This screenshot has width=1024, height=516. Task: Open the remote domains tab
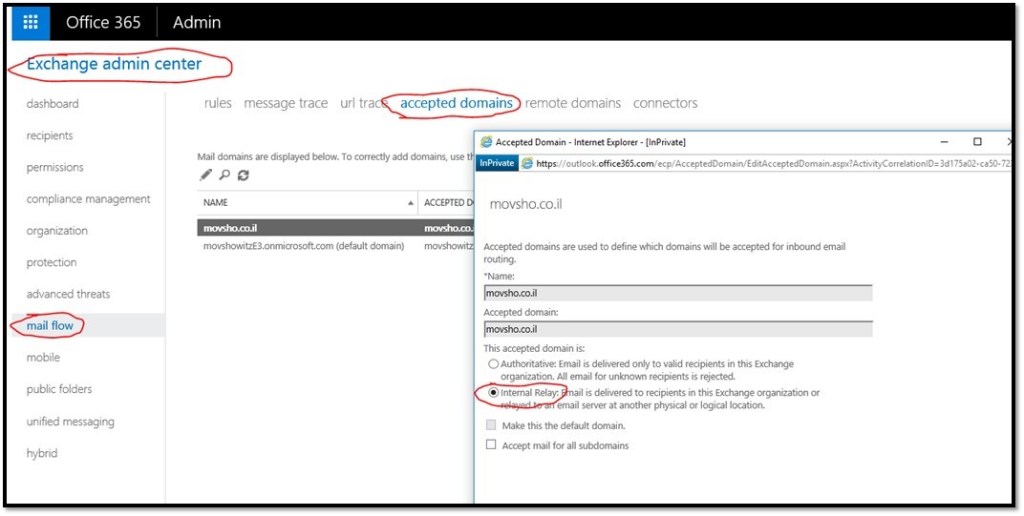click(573, 103)
